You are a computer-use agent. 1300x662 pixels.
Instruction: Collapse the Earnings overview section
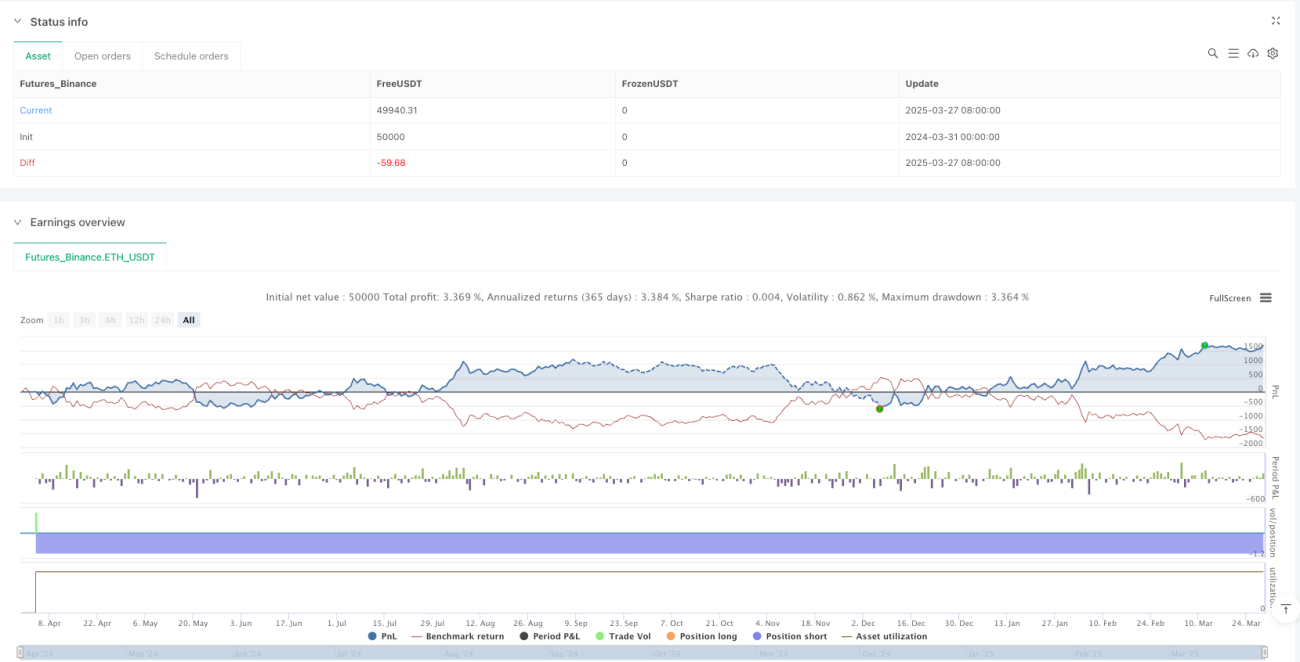pos(17,222)
